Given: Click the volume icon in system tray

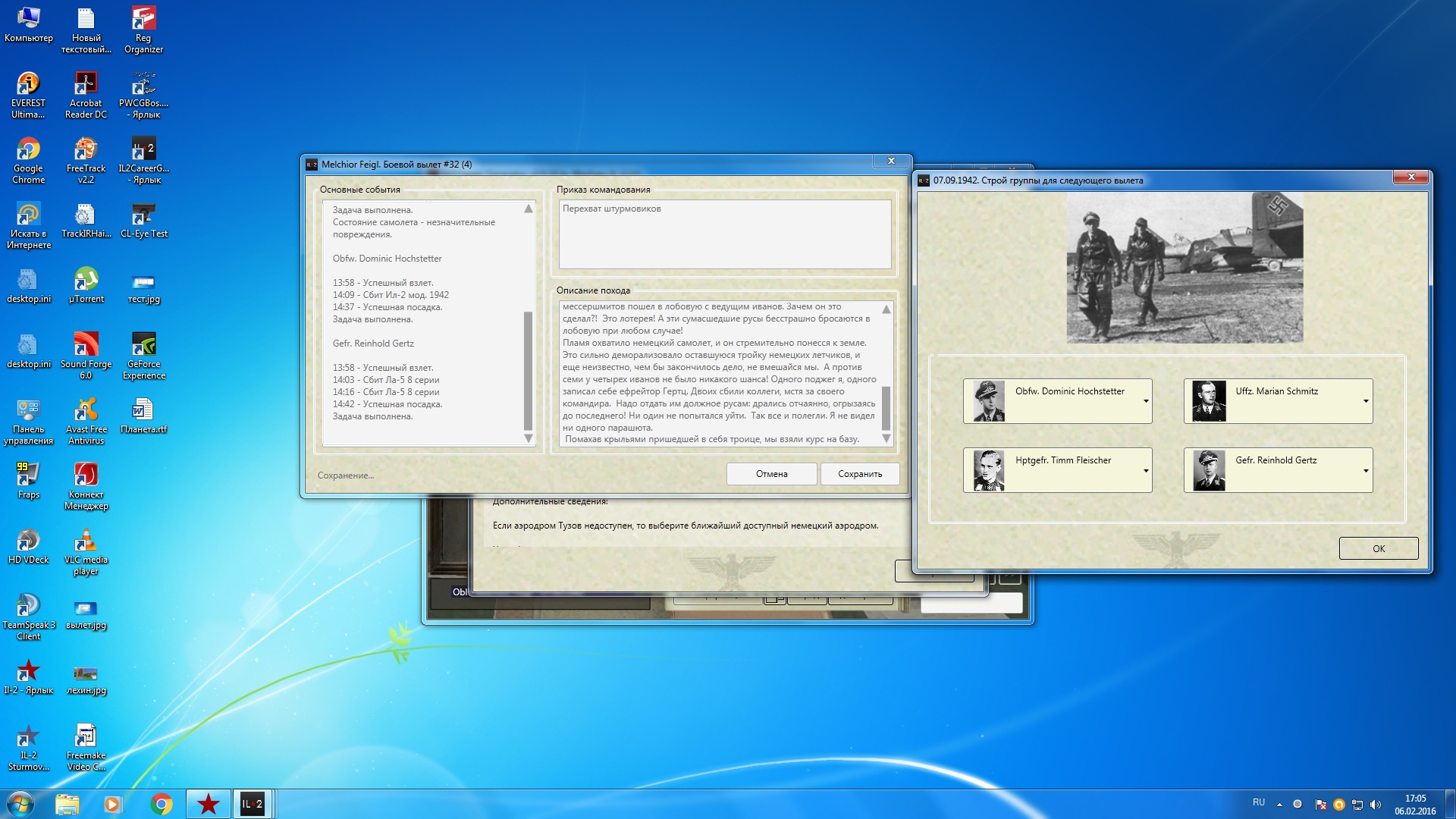Looking at the screenshot, I should click(1376, 805).
